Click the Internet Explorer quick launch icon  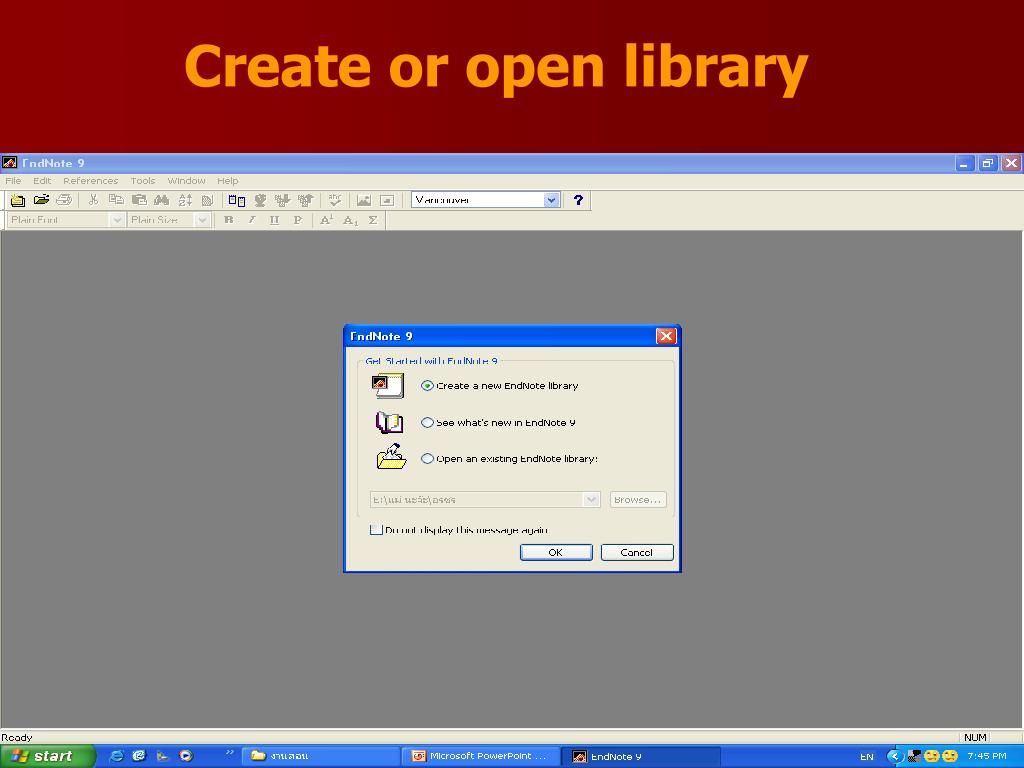[x=116, y=756]
